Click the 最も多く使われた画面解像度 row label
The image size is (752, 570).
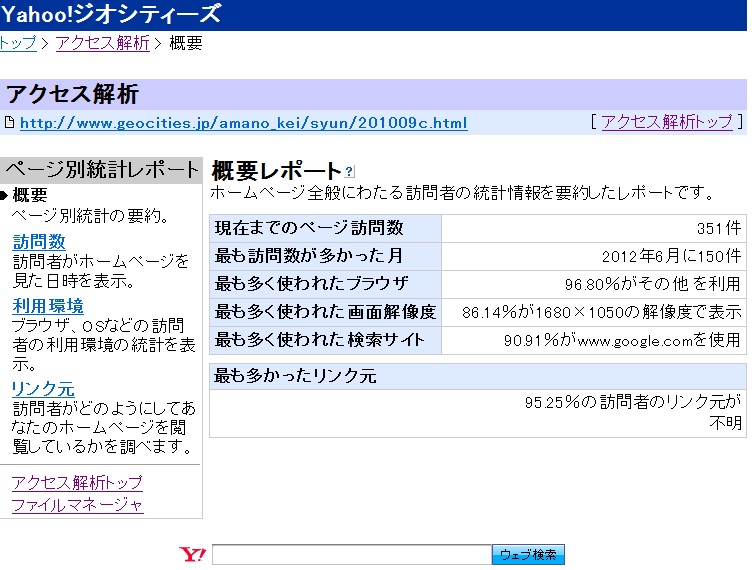click(325, 312)
